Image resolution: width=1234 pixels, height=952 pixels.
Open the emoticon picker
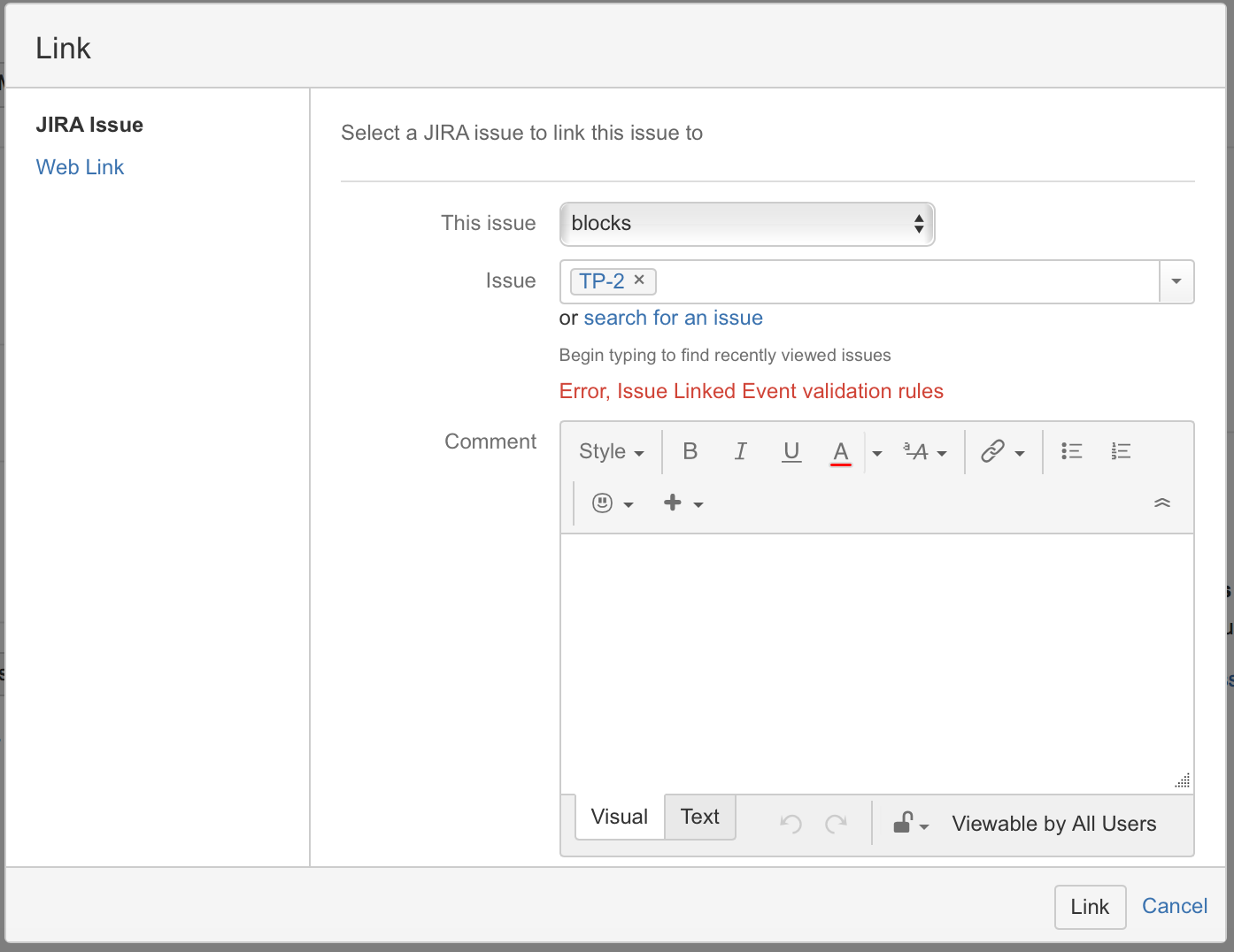pyautogui.click(x=613, y=503)
